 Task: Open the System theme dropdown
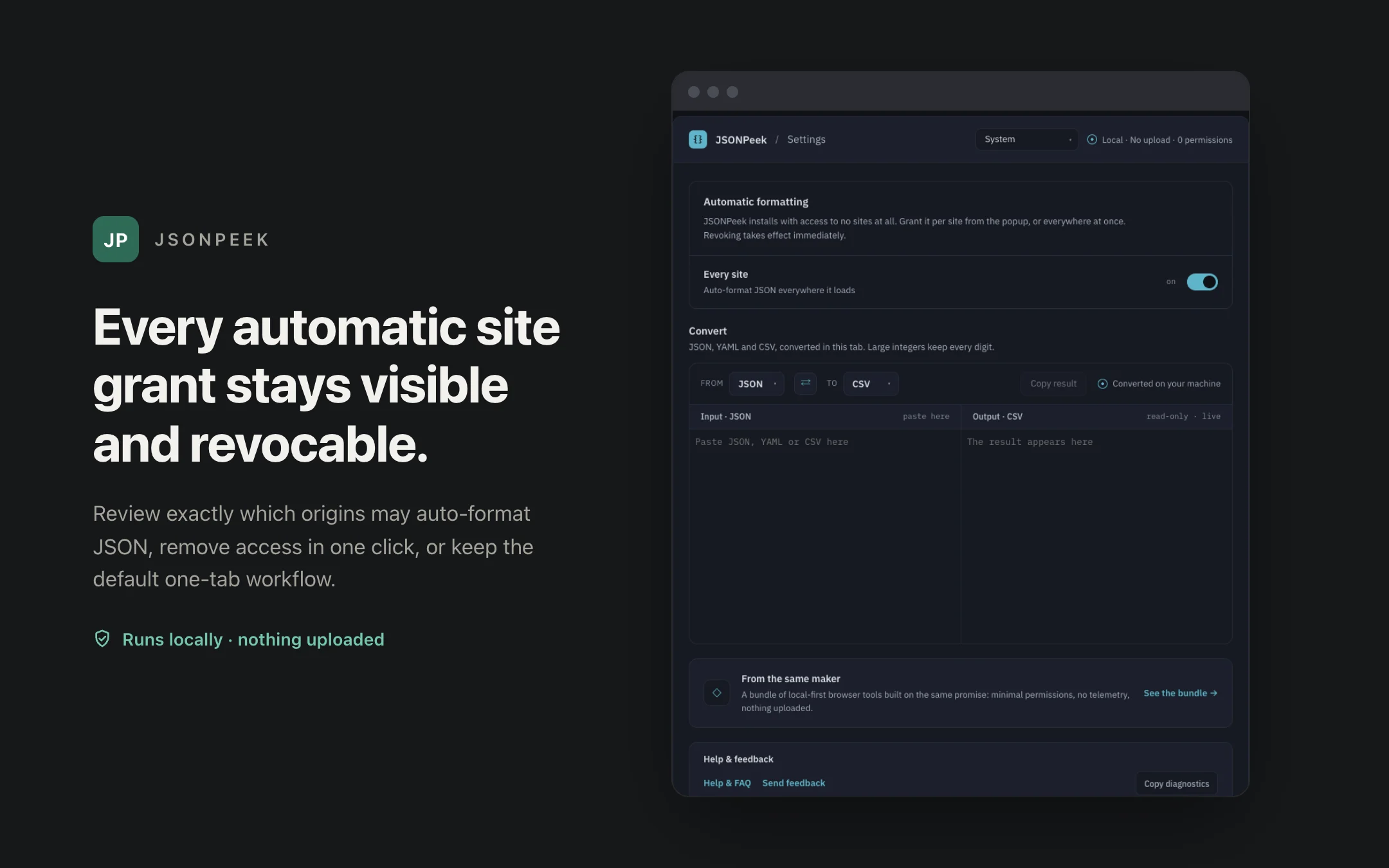point(1026,140)
